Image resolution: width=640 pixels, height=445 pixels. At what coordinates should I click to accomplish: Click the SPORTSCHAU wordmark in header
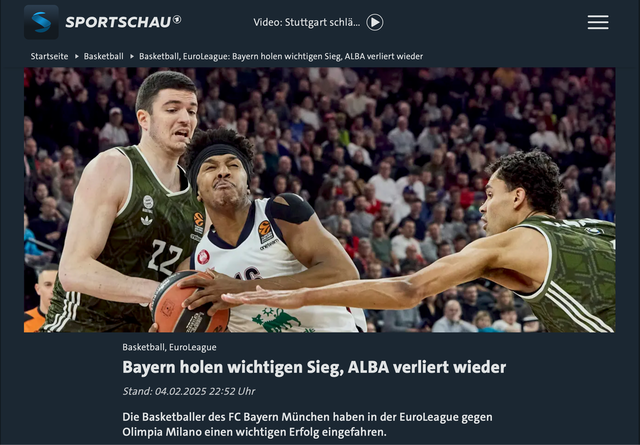click(x=118, y=22)
